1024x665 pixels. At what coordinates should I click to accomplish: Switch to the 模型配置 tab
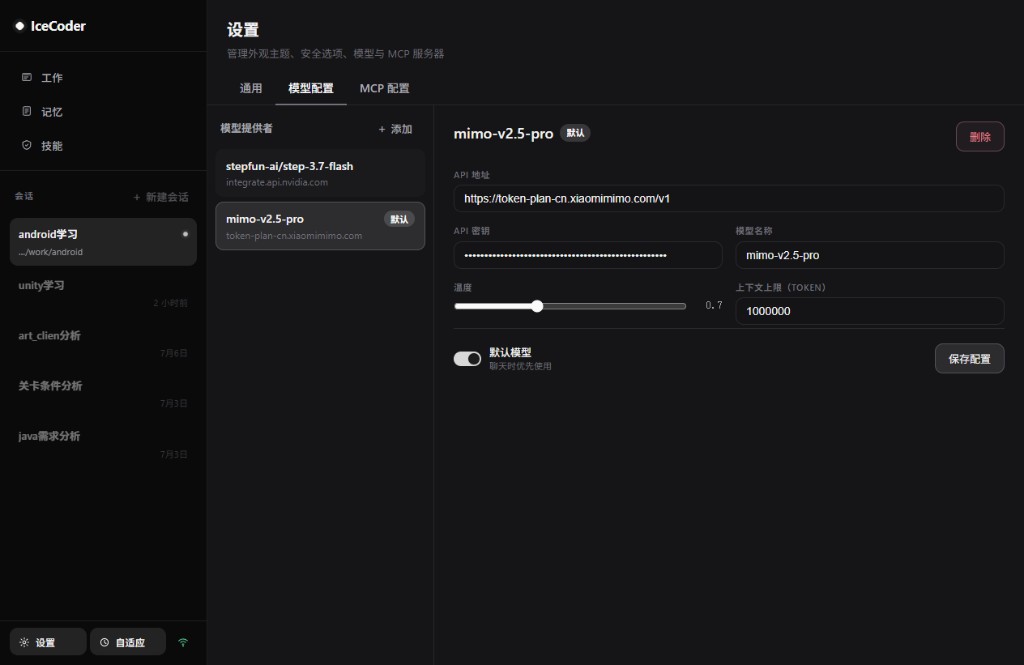(311, 88)
